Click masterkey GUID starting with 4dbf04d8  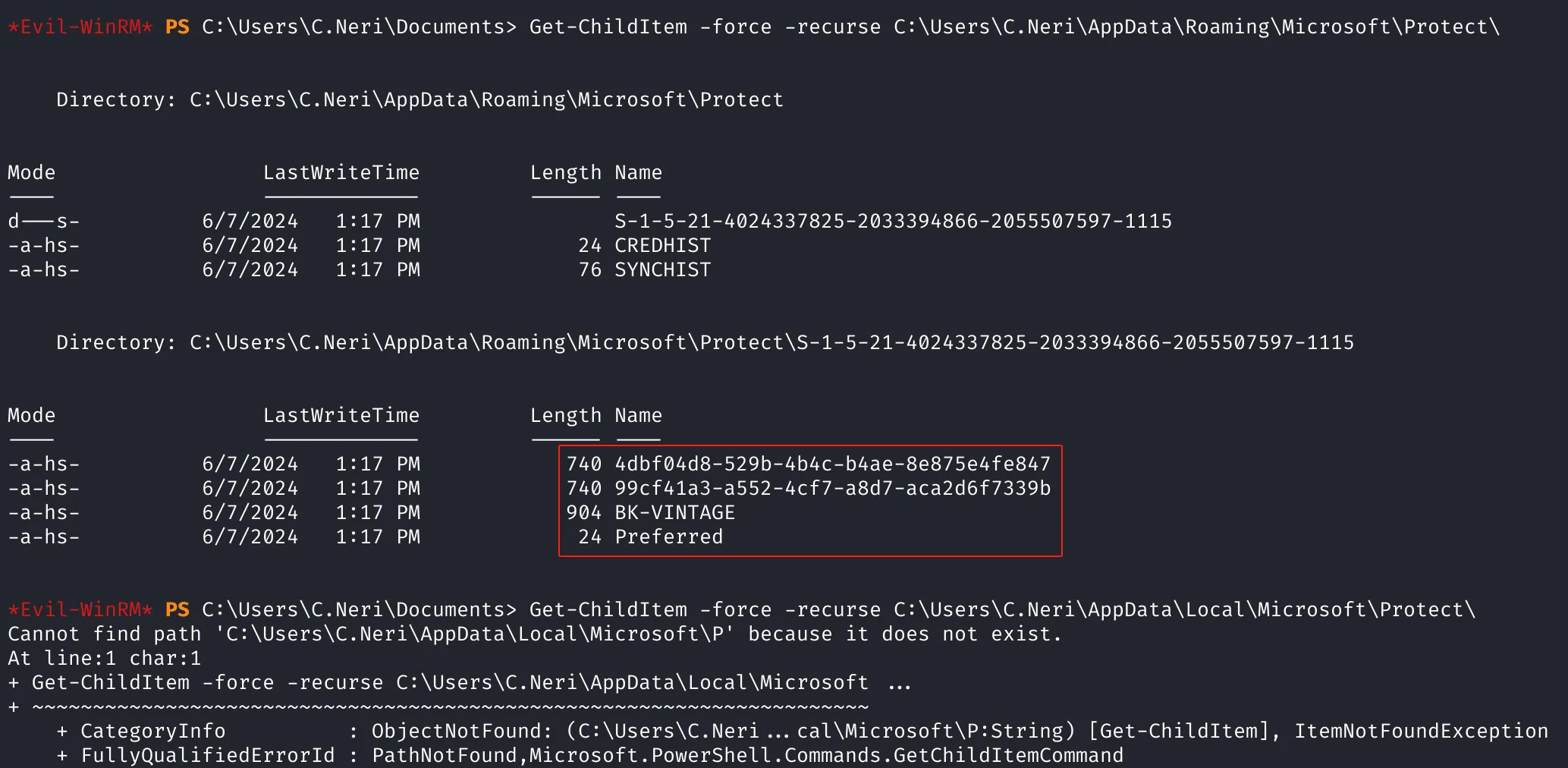[x=832, y=464]
